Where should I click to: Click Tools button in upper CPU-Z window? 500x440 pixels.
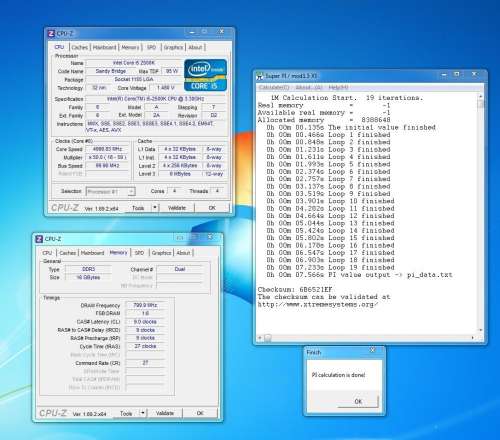pyautogui.click(x=138, y=208)
